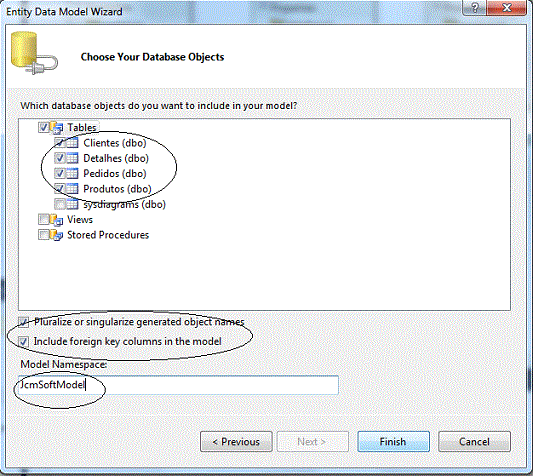Select the Clientes (dbo) tree item label
The height and width of the screenshot is (476, 533).
(x=115, y=143)
